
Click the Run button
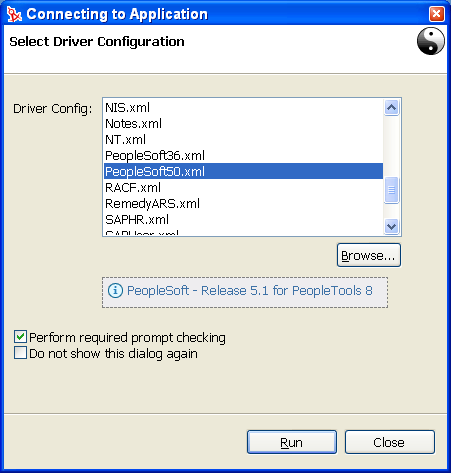(x=292, y=442)
